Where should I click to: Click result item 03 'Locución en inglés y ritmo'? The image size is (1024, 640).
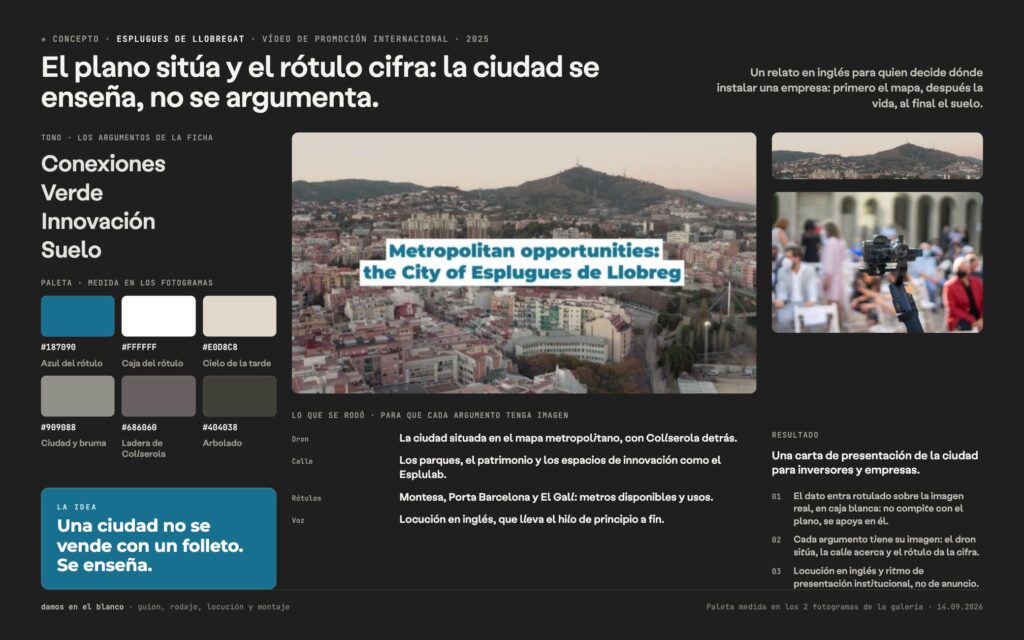[x=875, y=577]
